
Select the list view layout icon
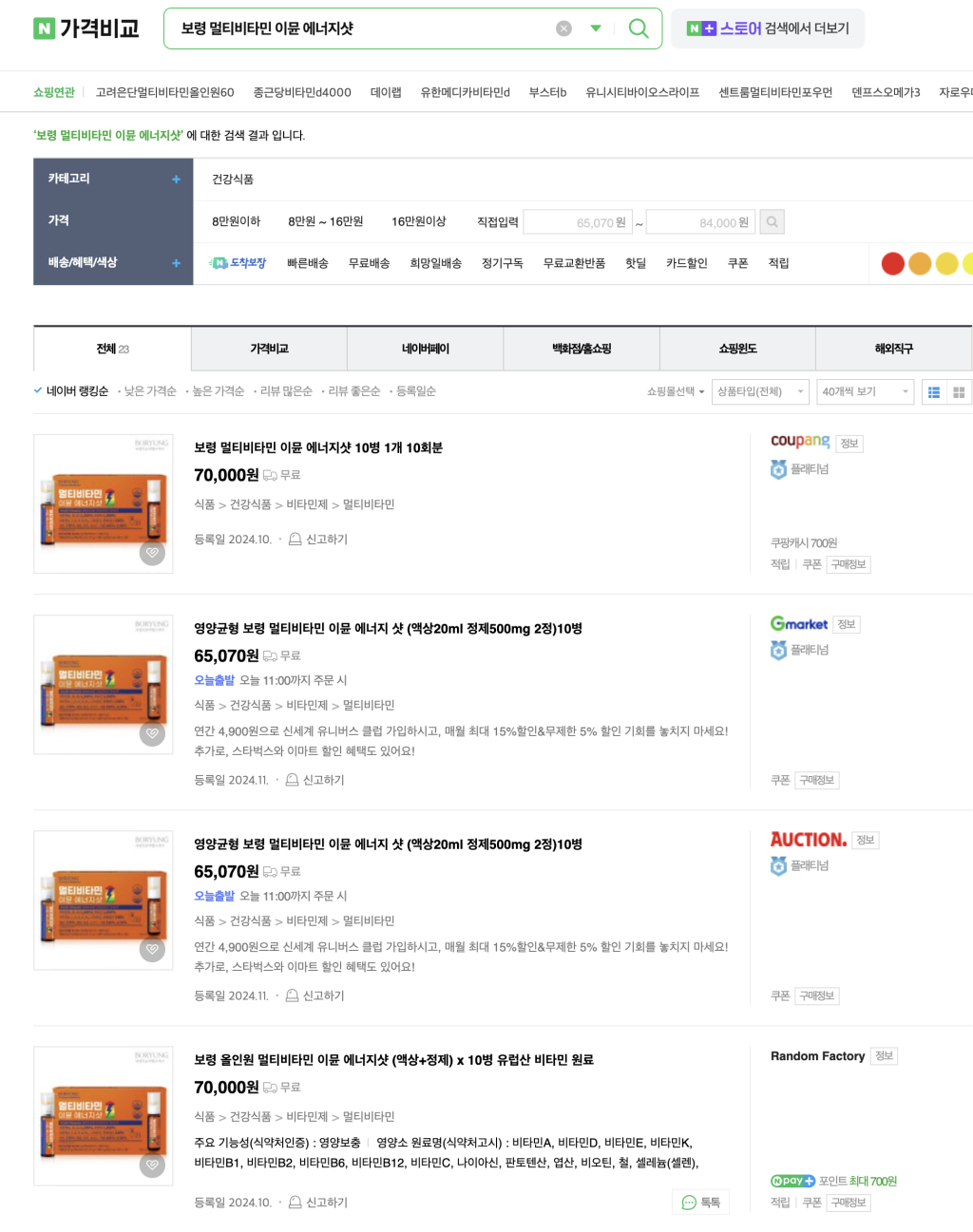coord(933,391)
